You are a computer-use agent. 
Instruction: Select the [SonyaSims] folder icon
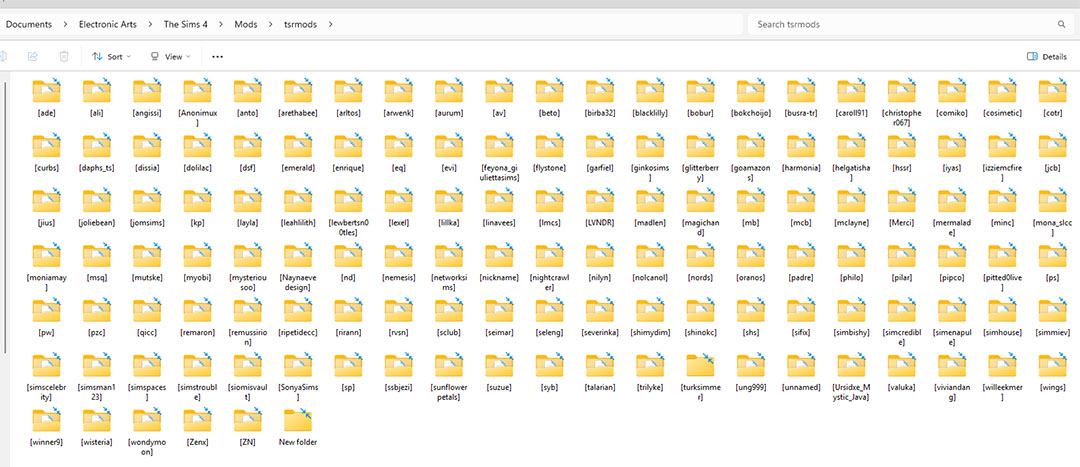tap(297, 367)
